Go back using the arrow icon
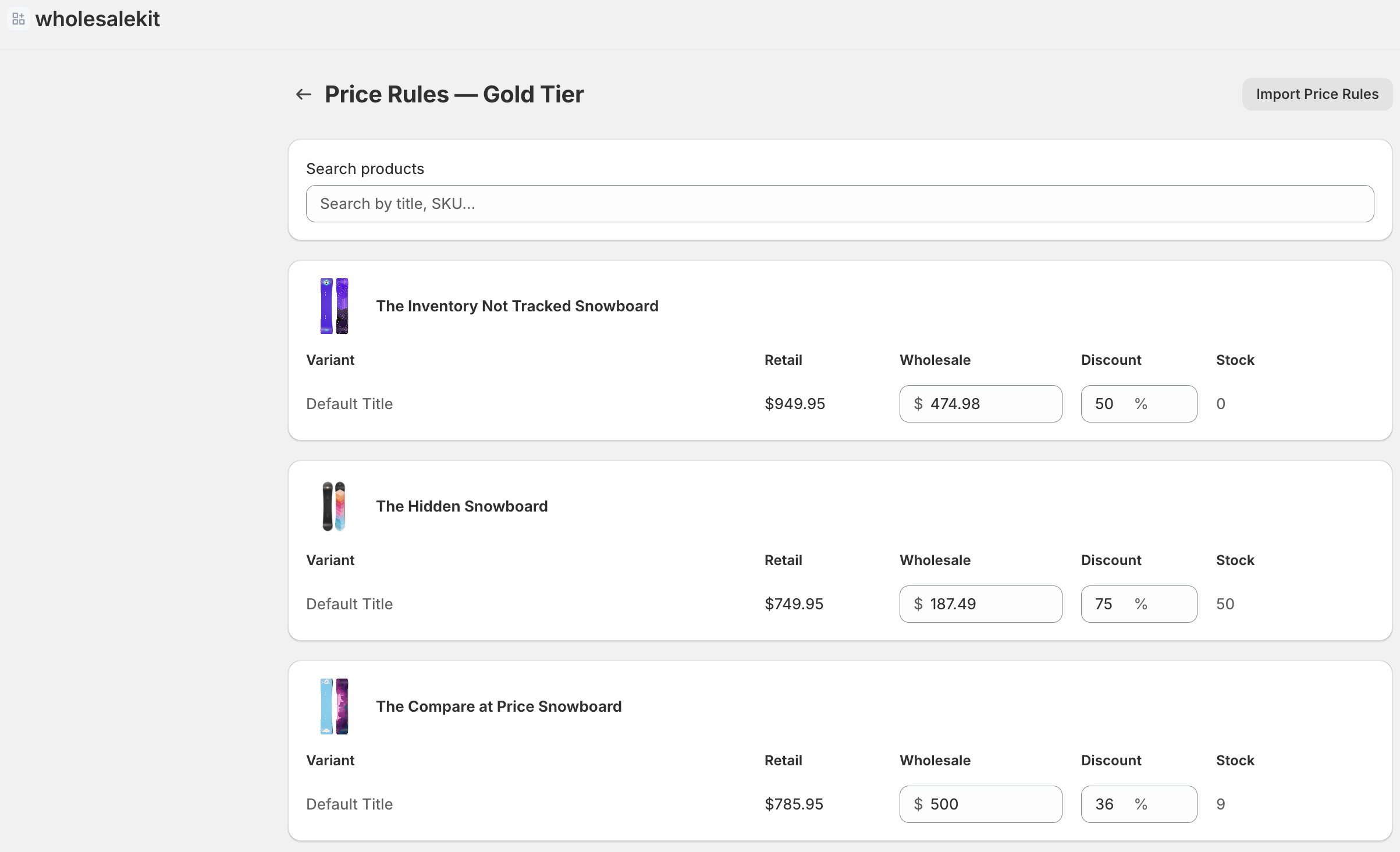Screen dimensions: 1400x852 304,94
